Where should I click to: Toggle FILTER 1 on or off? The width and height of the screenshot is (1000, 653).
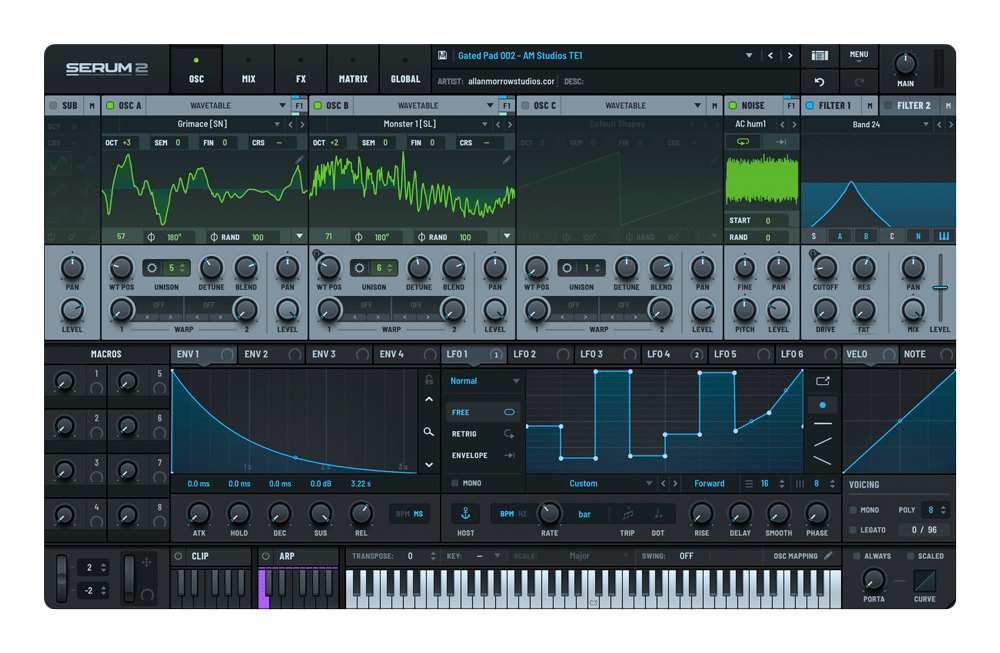click(x=809, y=106)
